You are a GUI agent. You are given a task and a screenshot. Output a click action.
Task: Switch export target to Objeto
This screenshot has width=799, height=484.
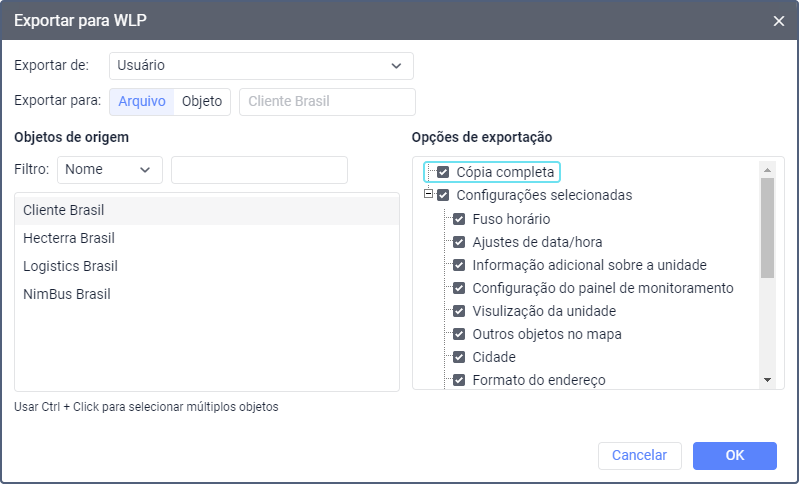pos(202,101)
